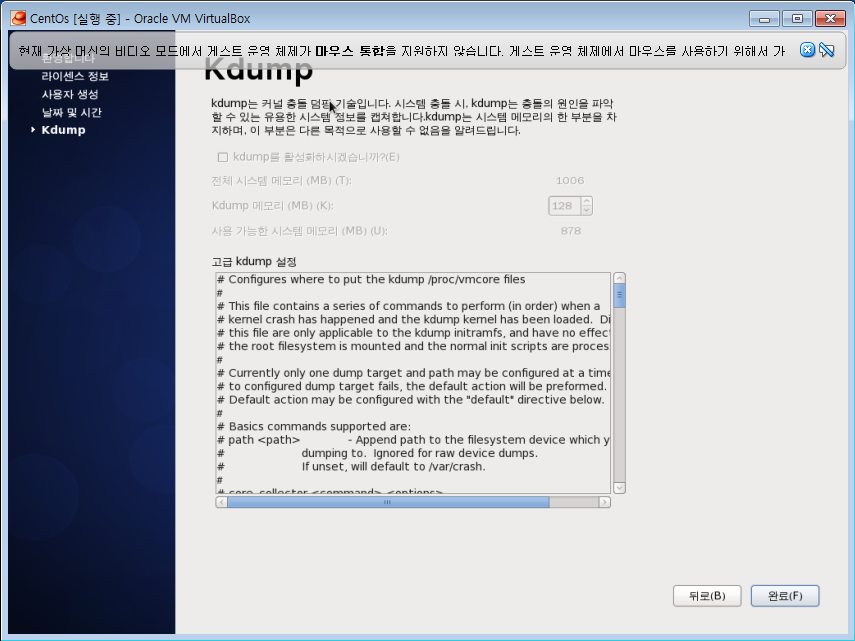Click horizontal scrollbar left arrow
855x641 pixels.
pos(221,502)
